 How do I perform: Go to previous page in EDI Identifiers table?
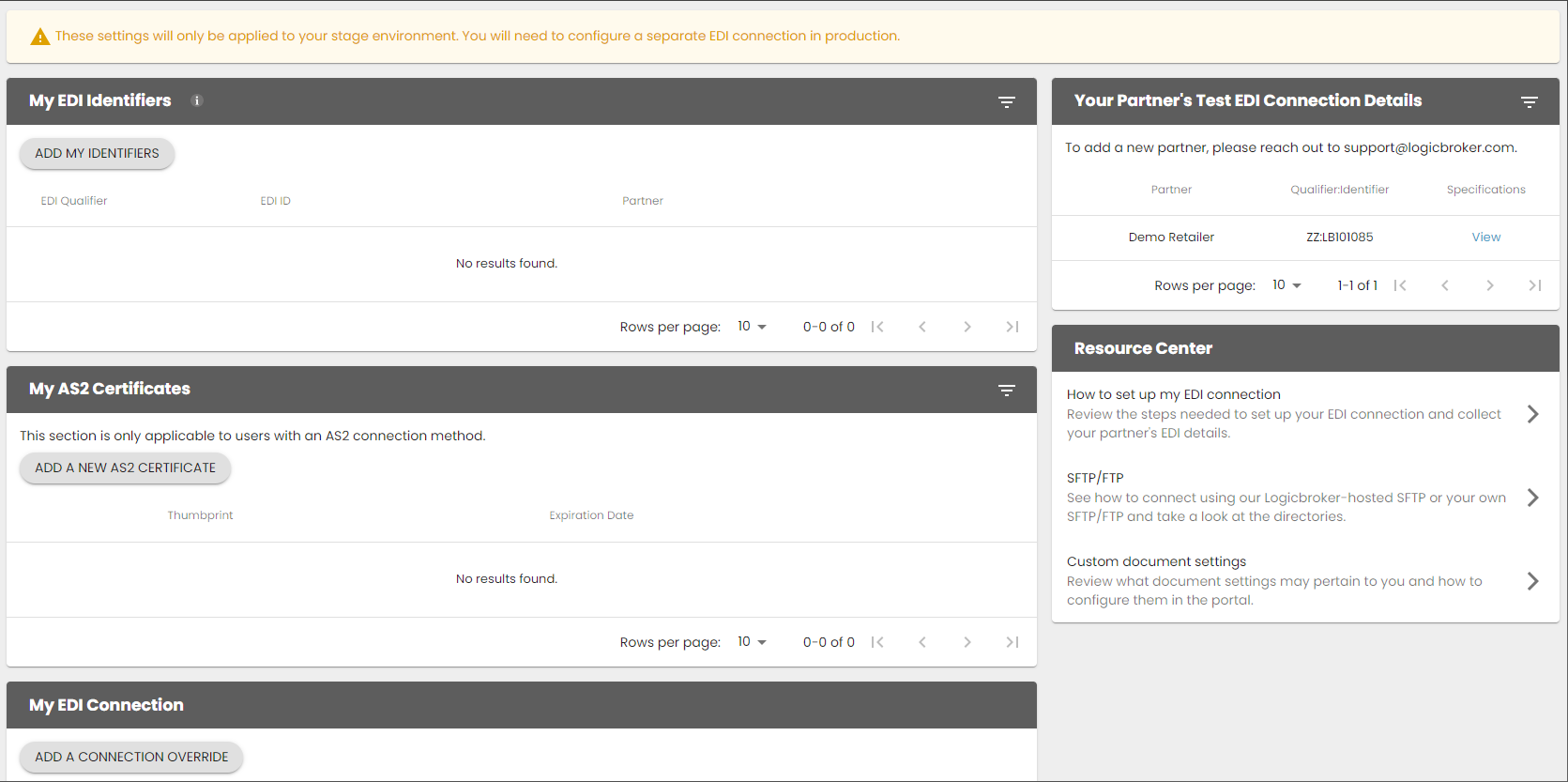point(921,327)
